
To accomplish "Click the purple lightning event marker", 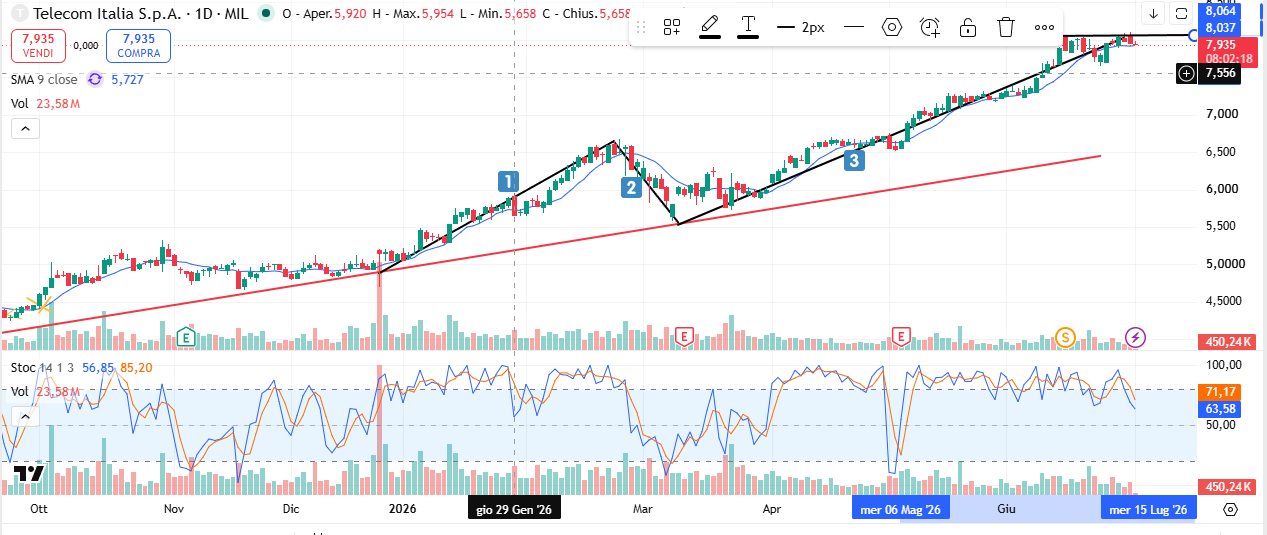I will click(x=1136, y=337).
